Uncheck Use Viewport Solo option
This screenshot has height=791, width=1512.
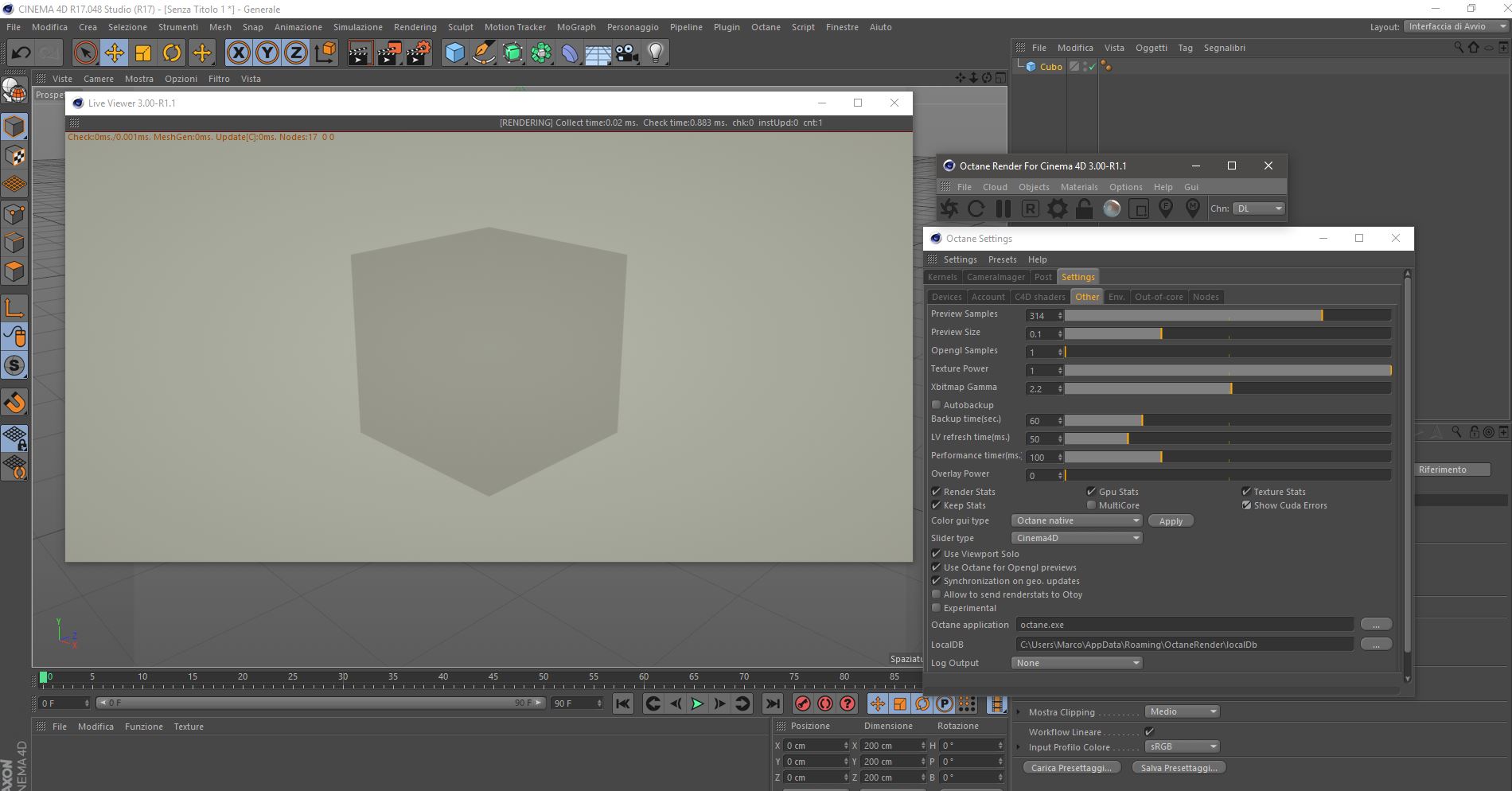point(937,554)
